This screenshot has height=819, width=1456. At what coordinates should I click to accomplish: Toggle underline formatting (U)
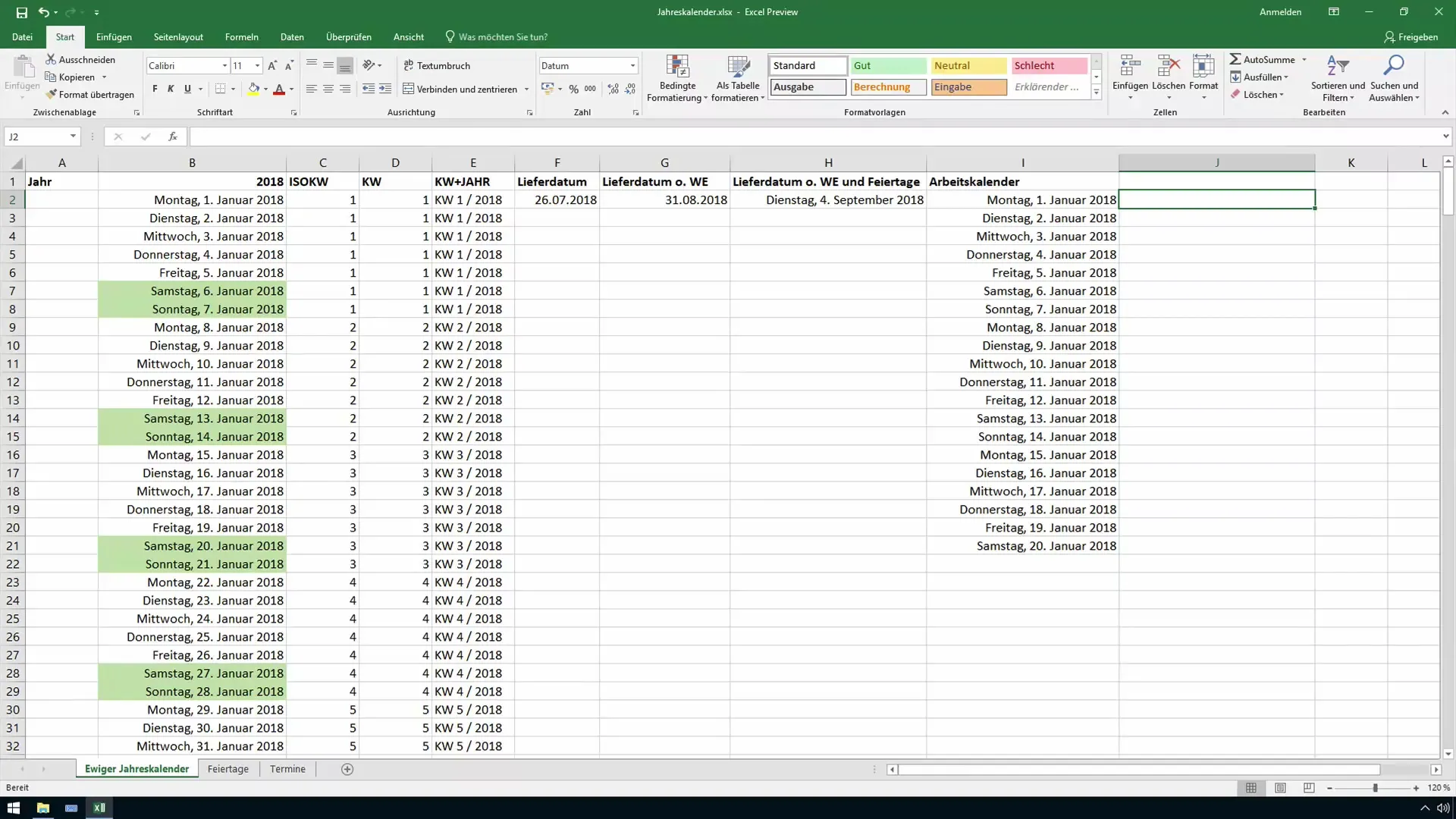[187, 89]
